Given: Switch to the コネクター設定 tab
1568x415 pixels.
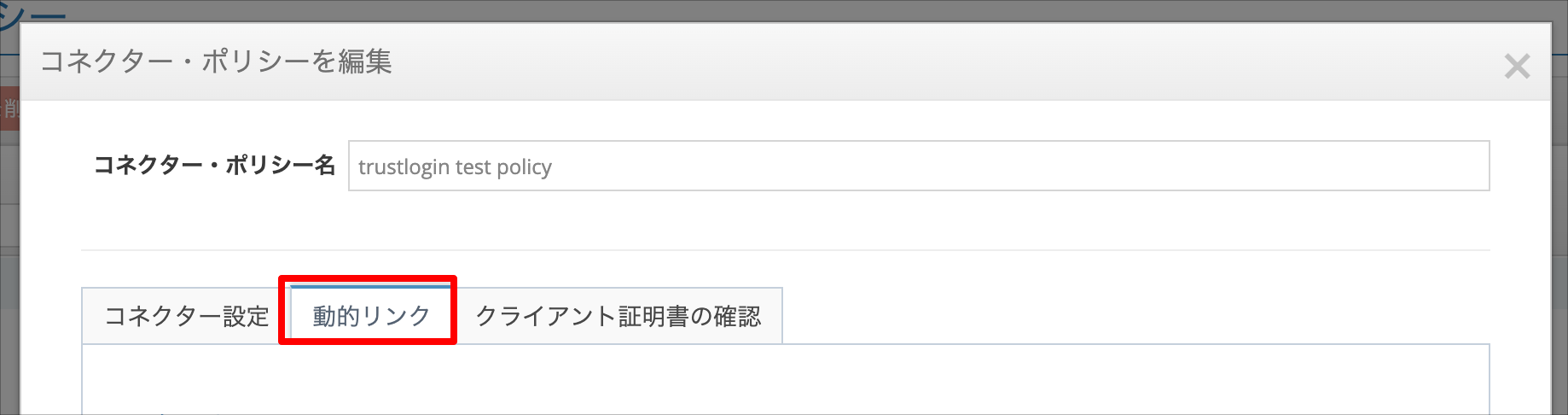Looking at the screenshot, I should click(x=186, y=316).
